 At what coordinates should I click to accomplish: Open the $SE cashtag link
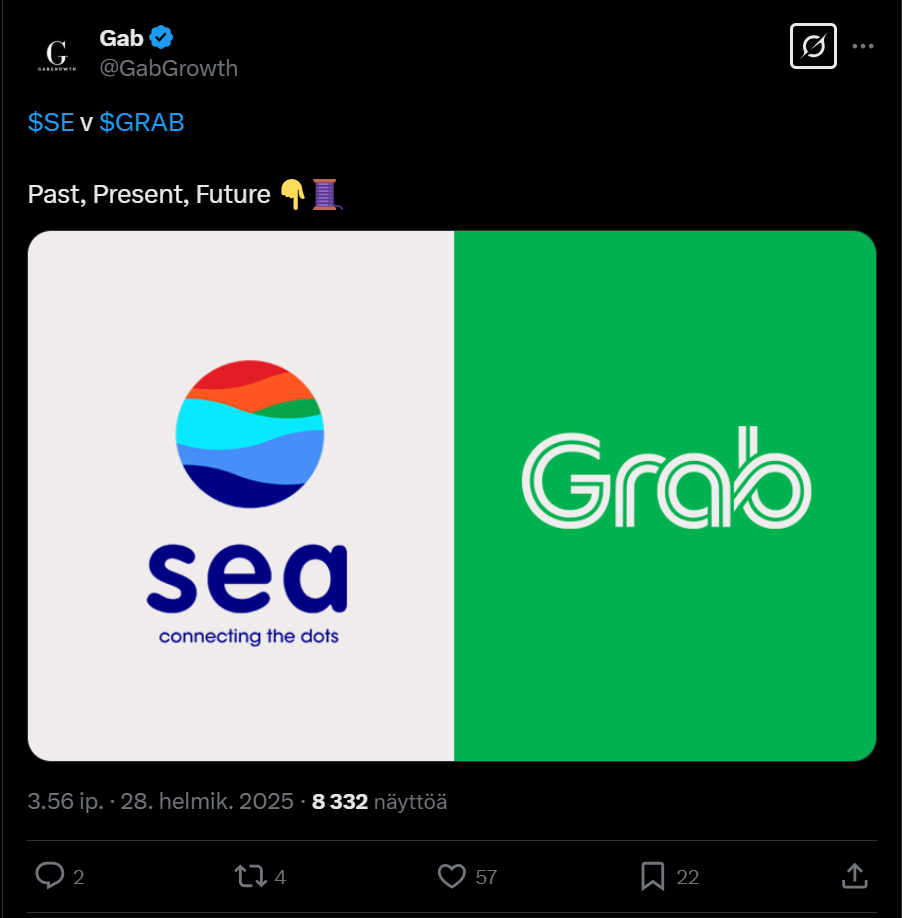tap(51, 122)
